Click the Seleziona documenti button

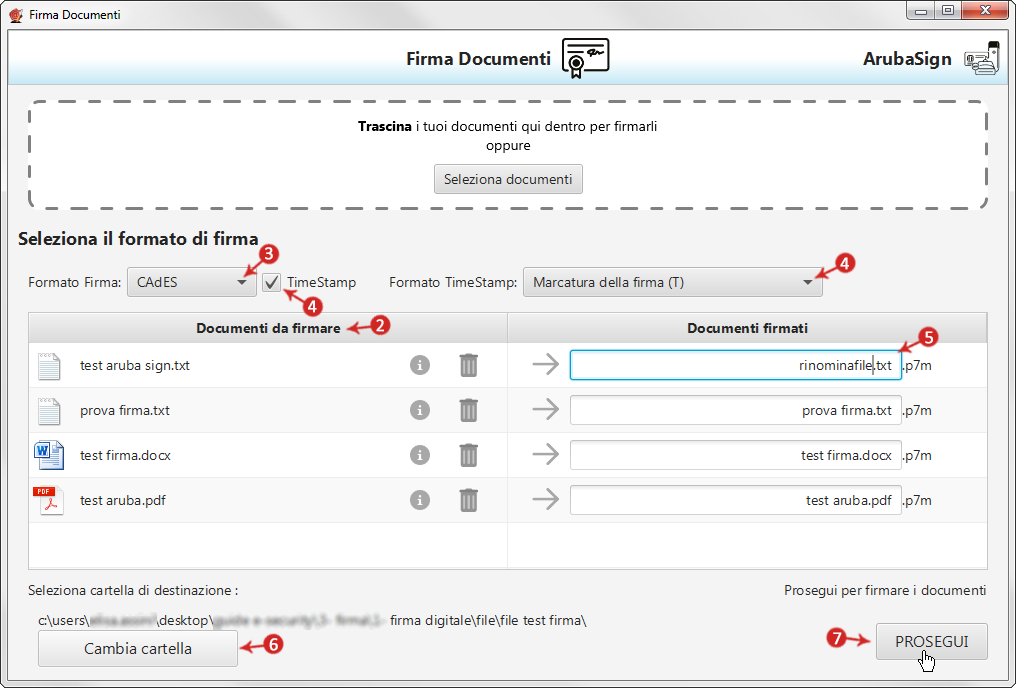(x=508, y=179)
